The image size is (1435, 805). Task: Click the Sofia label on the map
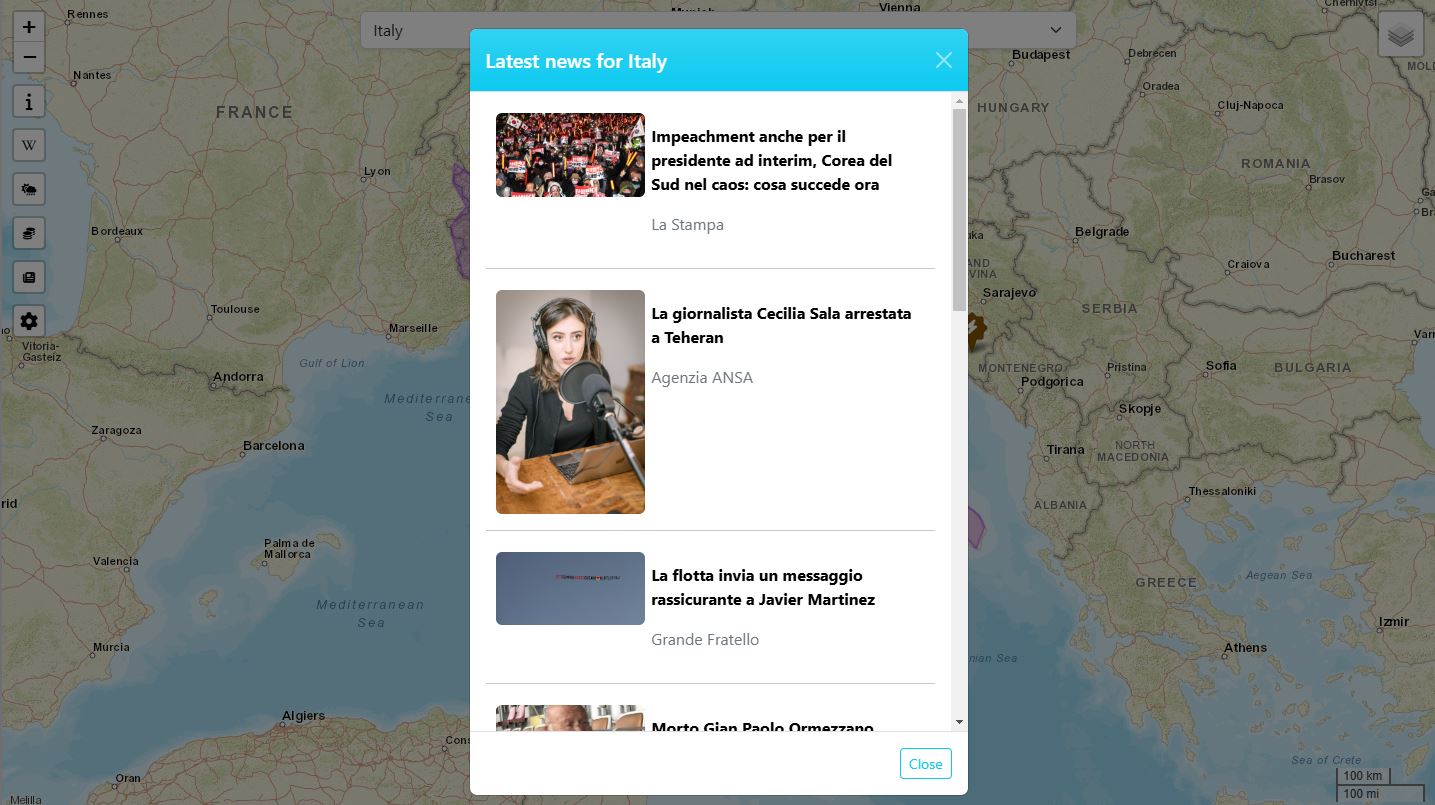click(1221, 365)
